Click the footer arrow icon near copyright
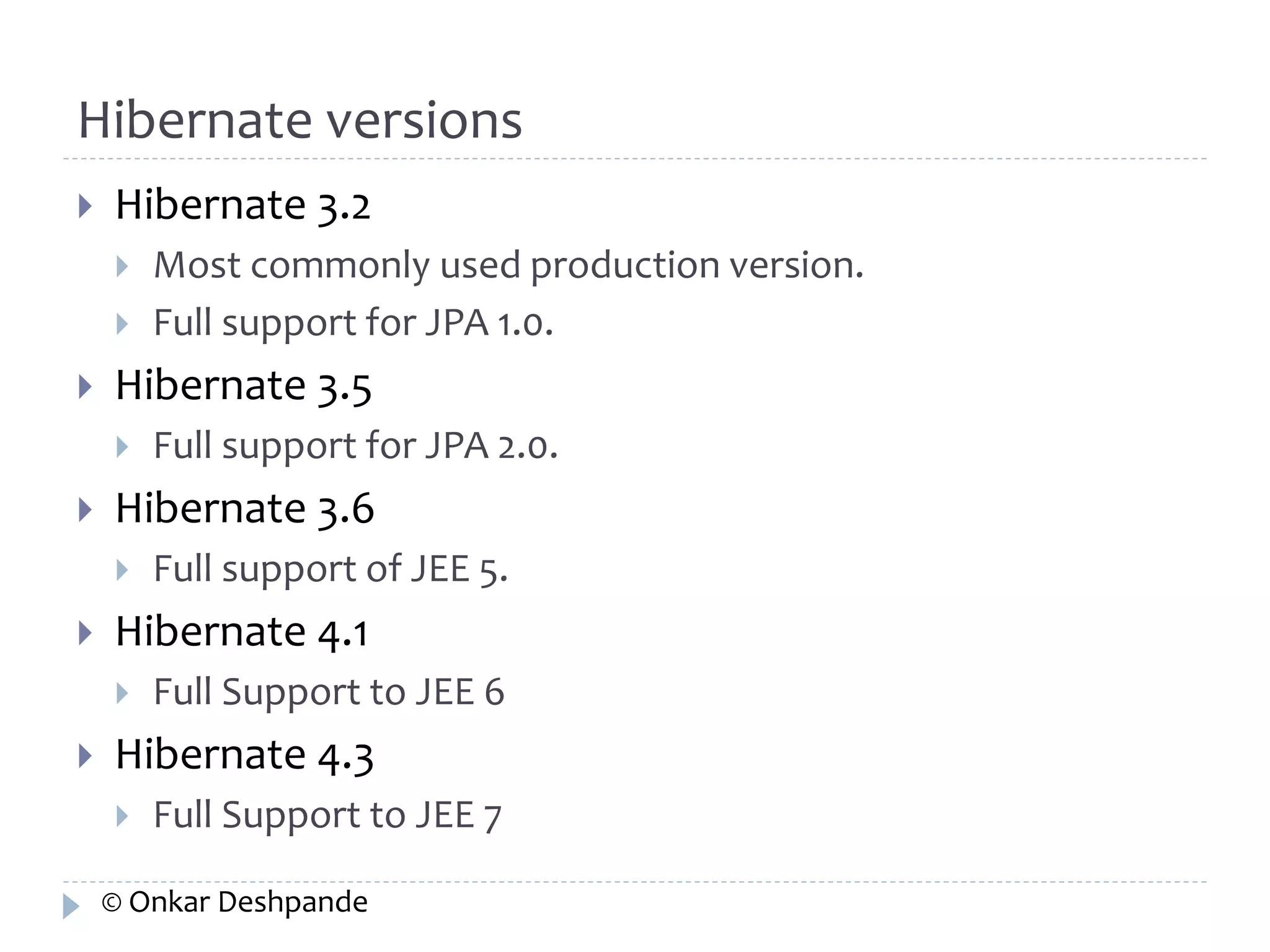The width and height of the screenshot is (1270, 952). (71, 906)
